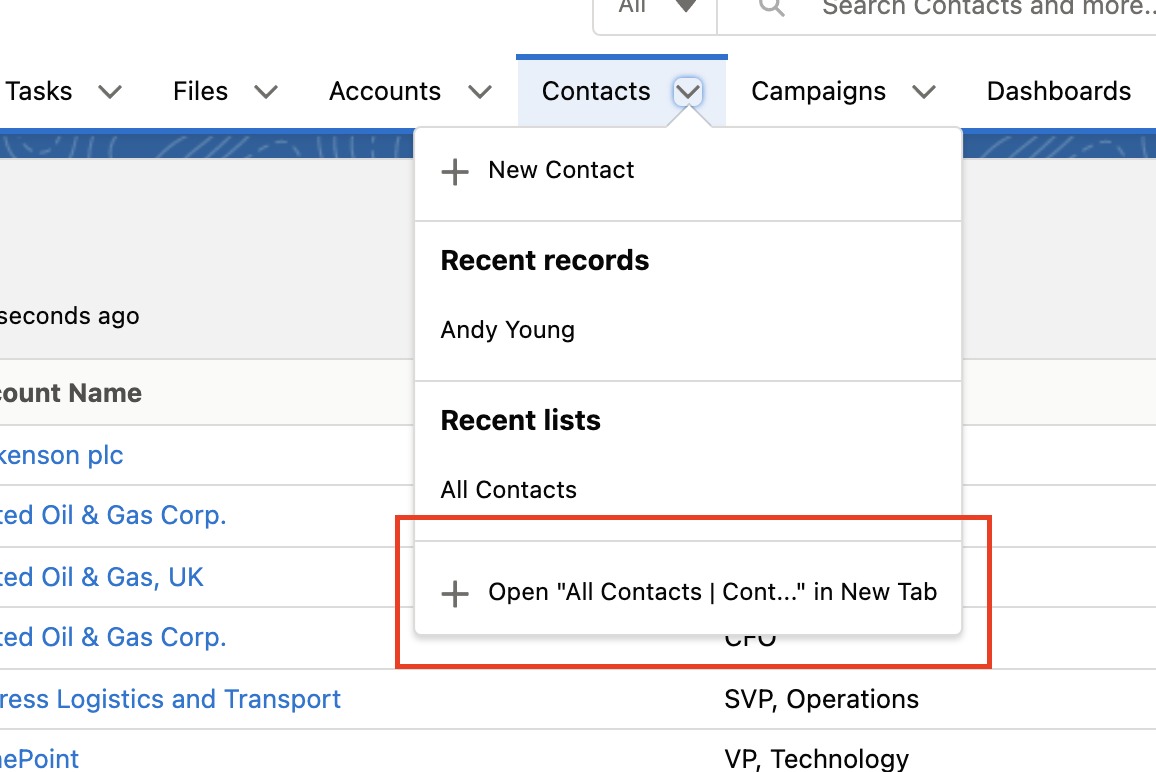Go to the Accounts tab
The image size is (1156, 772).
coord(385,92)
